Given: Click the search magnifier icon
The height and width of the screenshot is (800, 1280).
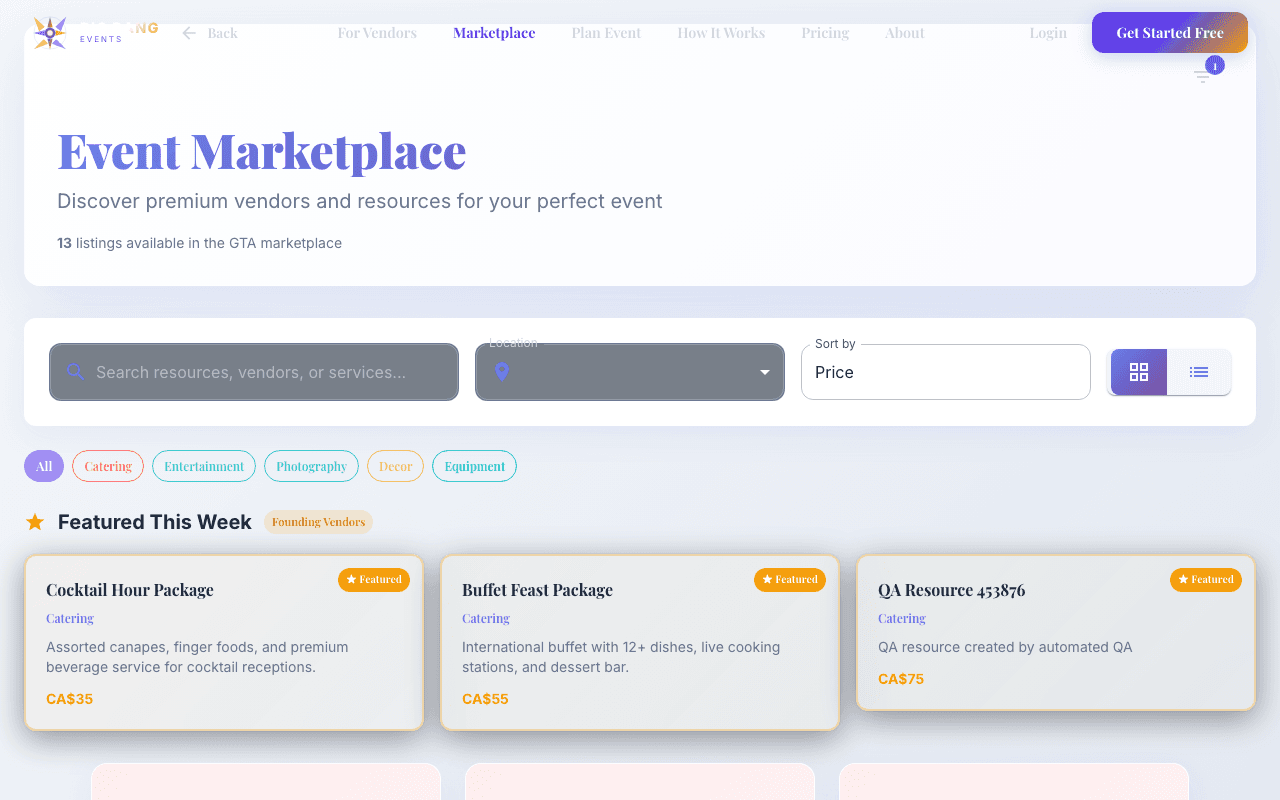Looking at the screenshot, I should 75,371.
